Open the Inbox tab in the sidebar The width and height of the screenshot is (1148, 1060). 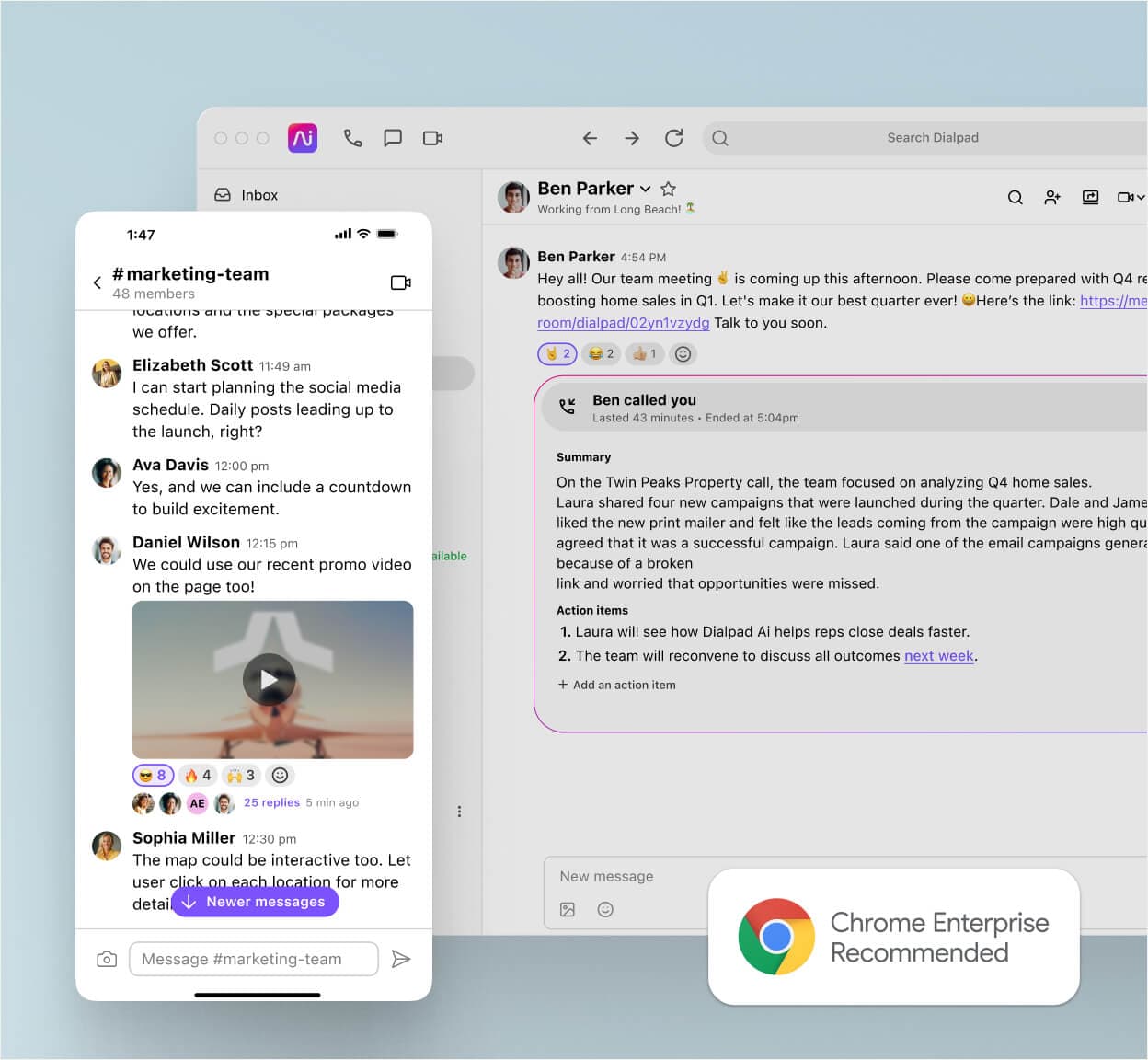[x=248, y=194]
